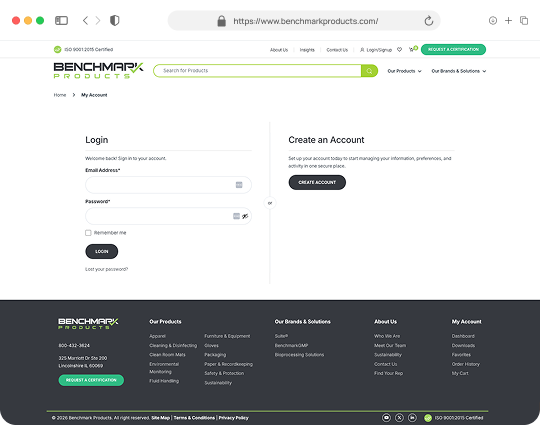This screenshot has width=540, height=425.
Task: Open the Login/Signup menu link
Action: click(x=376, y=50)
